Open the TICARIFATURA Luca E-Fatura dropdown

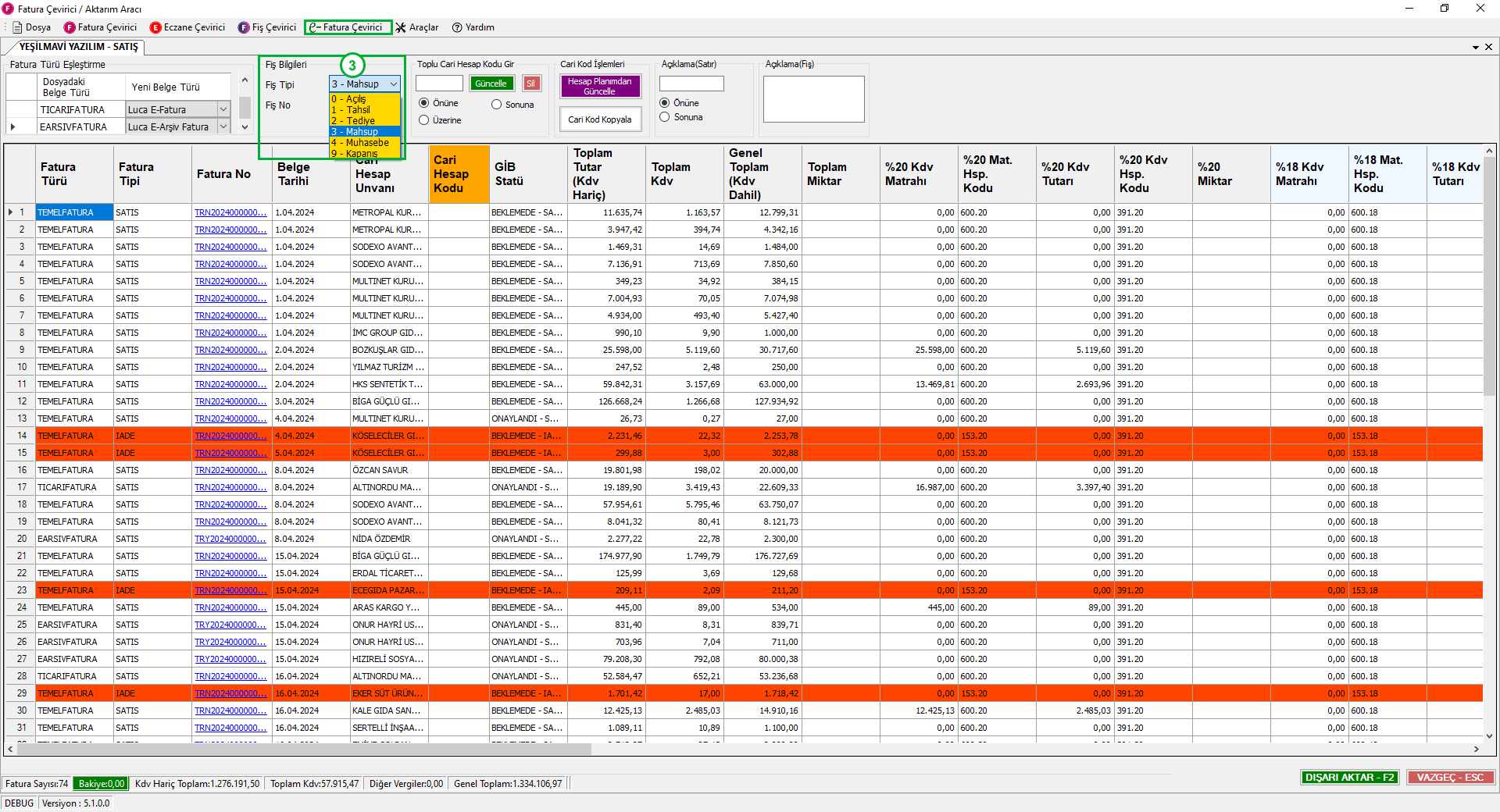click(x=223, y=110)
